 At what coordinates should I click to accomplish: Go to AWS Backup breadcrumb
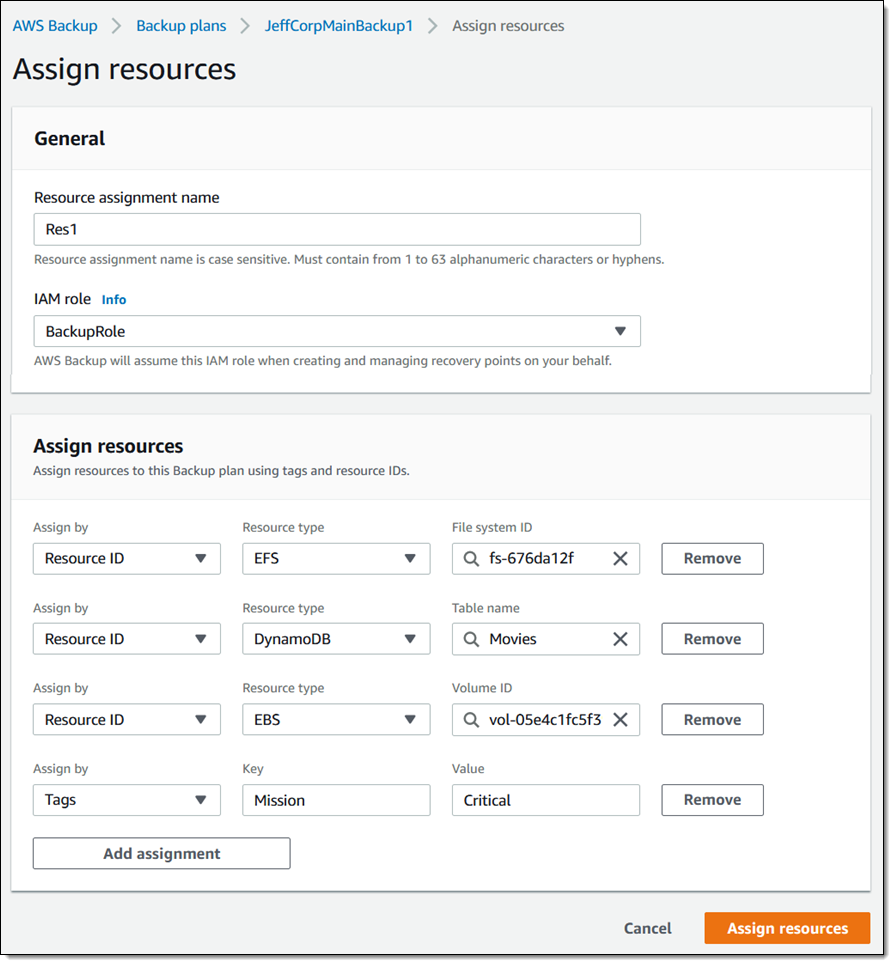pos(55,26)
